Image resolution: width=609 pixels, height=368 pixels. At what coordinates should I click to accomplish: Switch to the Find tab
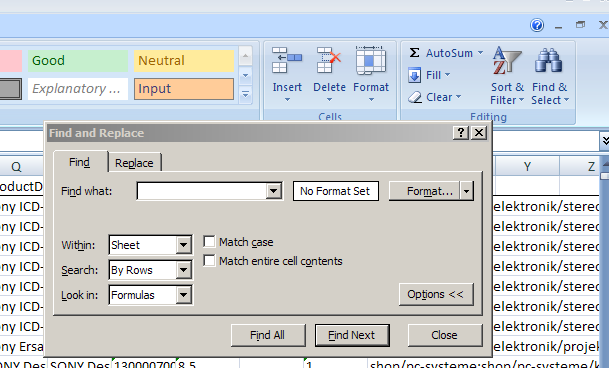click(80, 162)
